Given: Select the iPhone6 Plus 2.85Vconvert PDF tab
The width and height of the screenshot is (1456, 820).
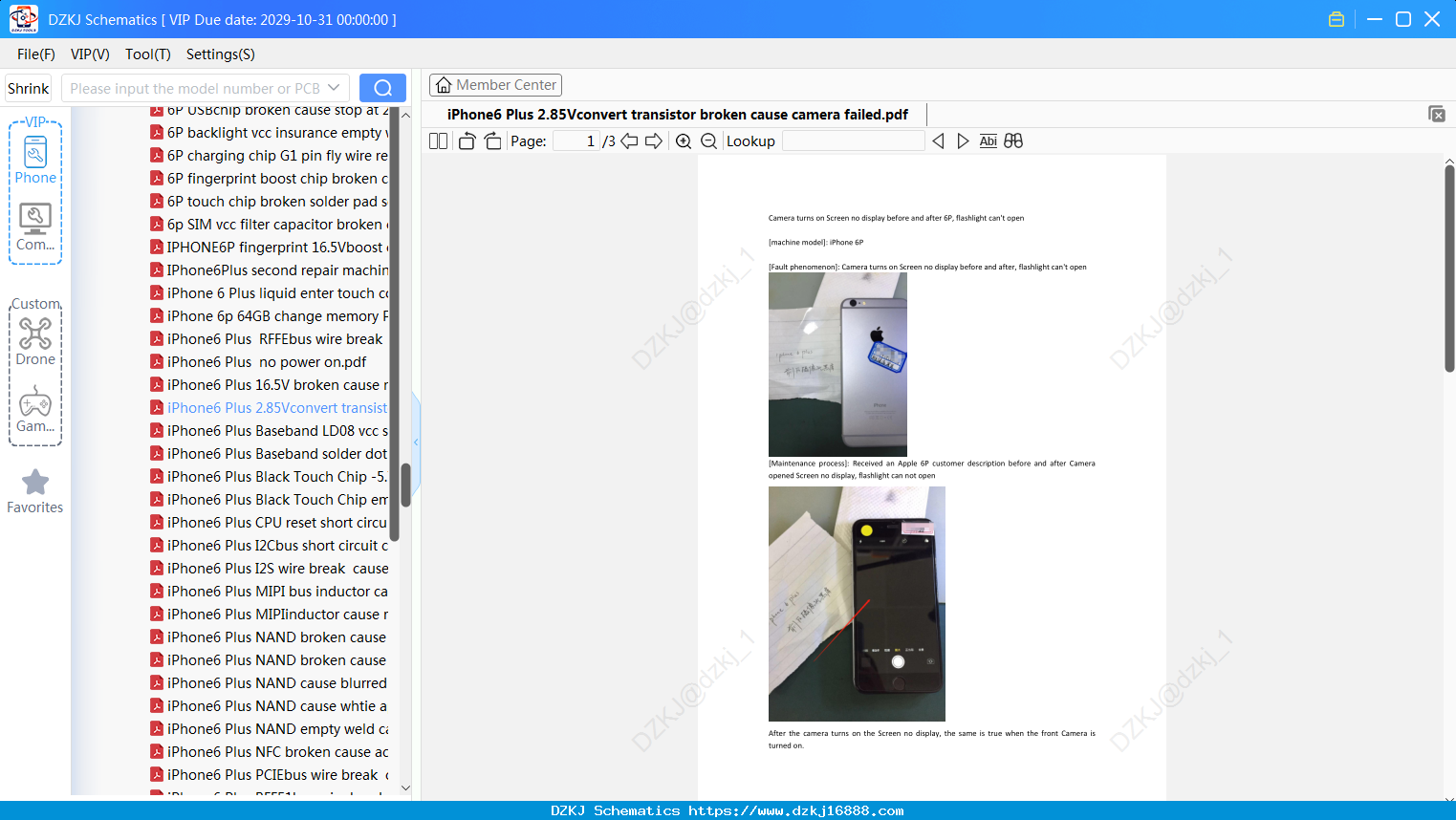Looking at the screenshot, I should [678, 115].
